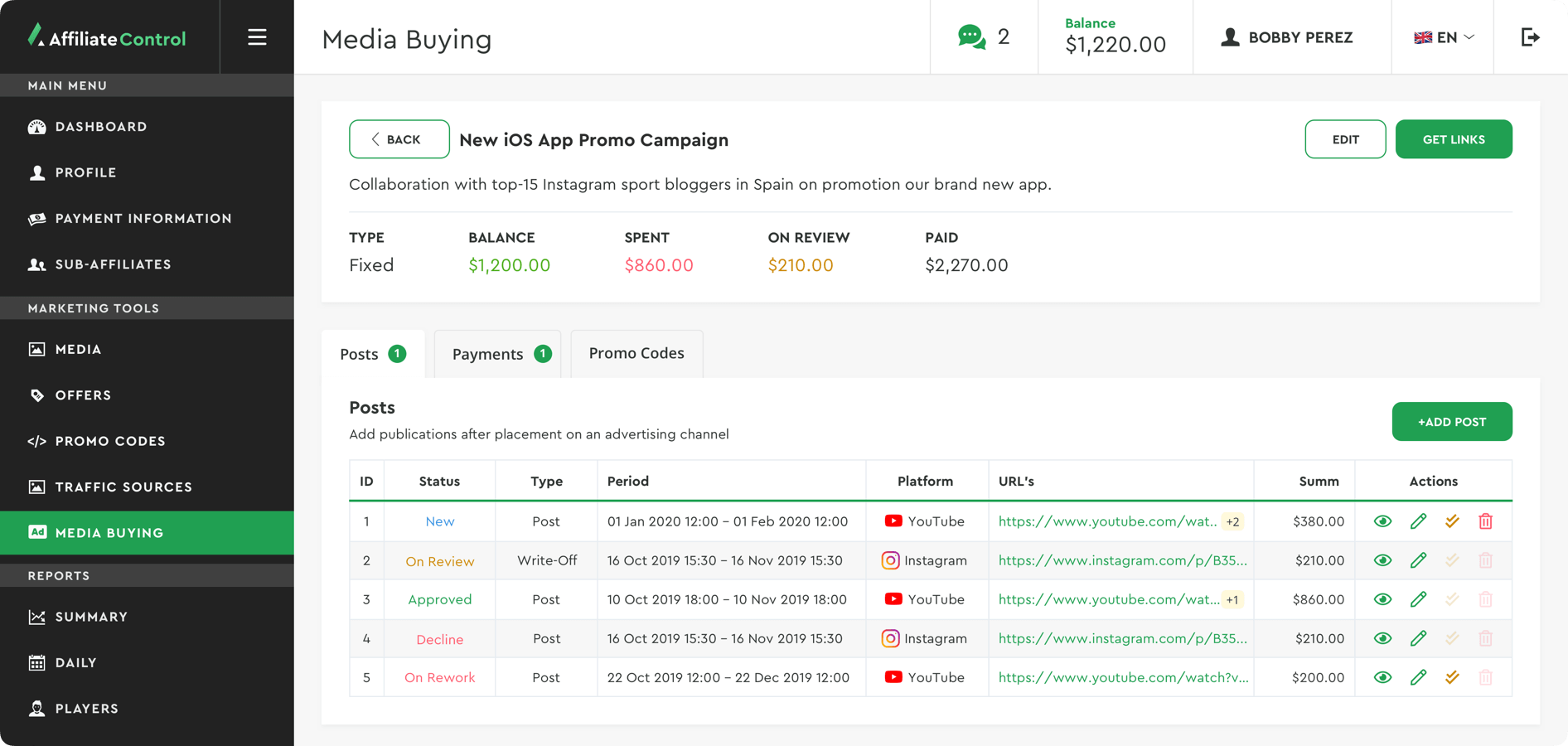
Task: Toggle the hamburger sidebar menu
Action: point(257,37)
